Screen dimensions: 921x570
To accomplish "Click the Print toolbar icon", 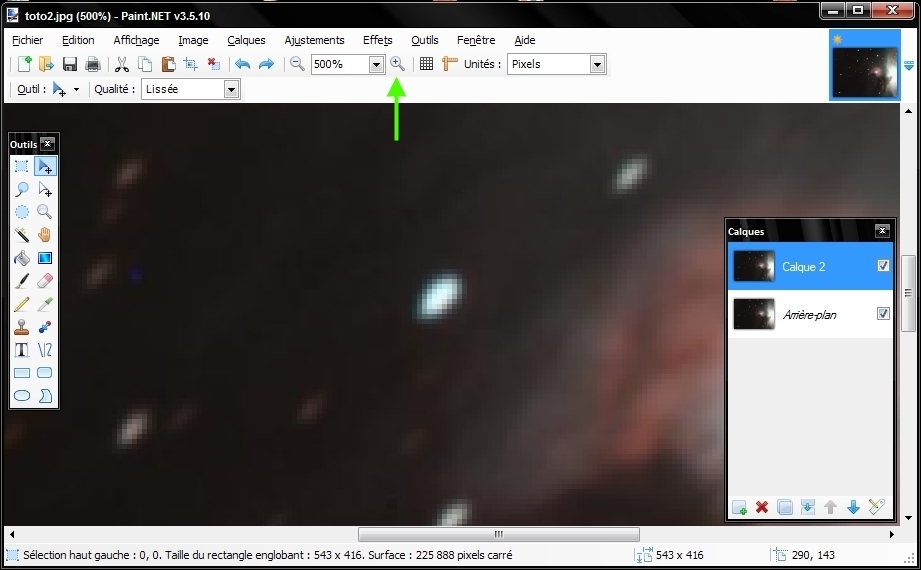I will click(93, 64).
